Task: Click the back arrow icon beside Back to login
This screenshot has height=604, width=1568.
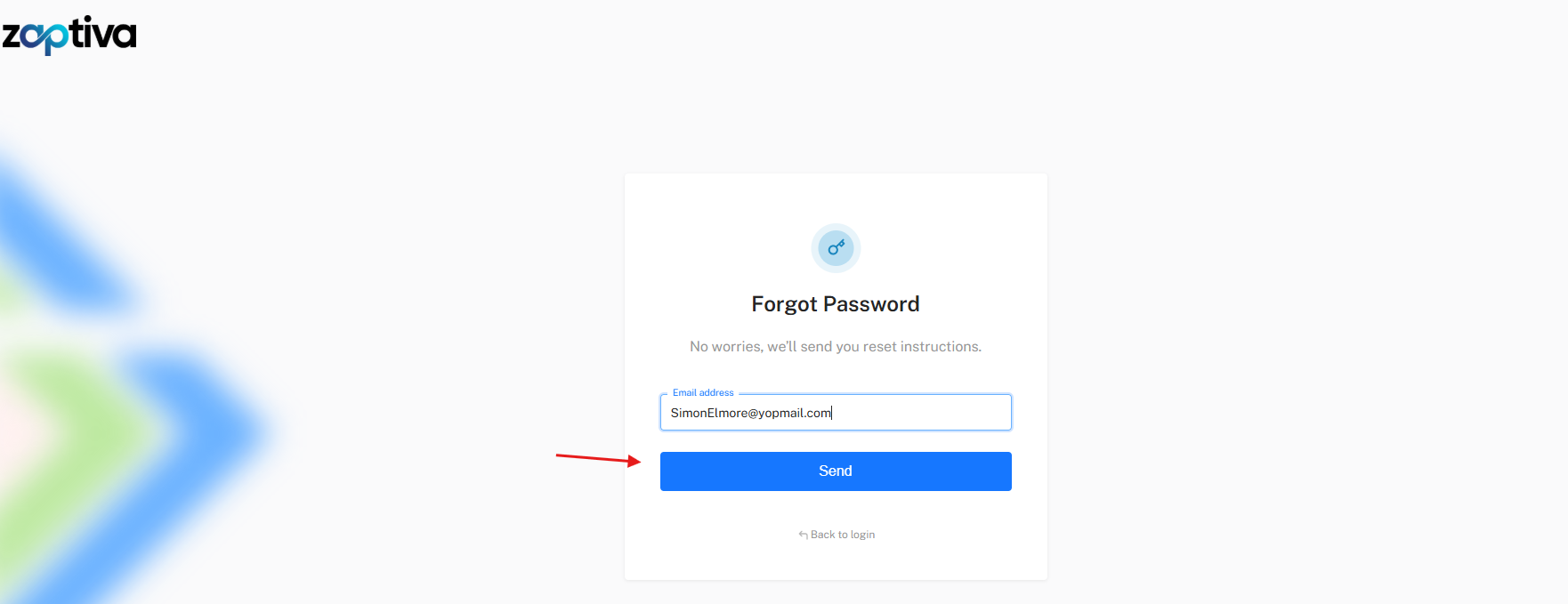Action: click(803, 535)
